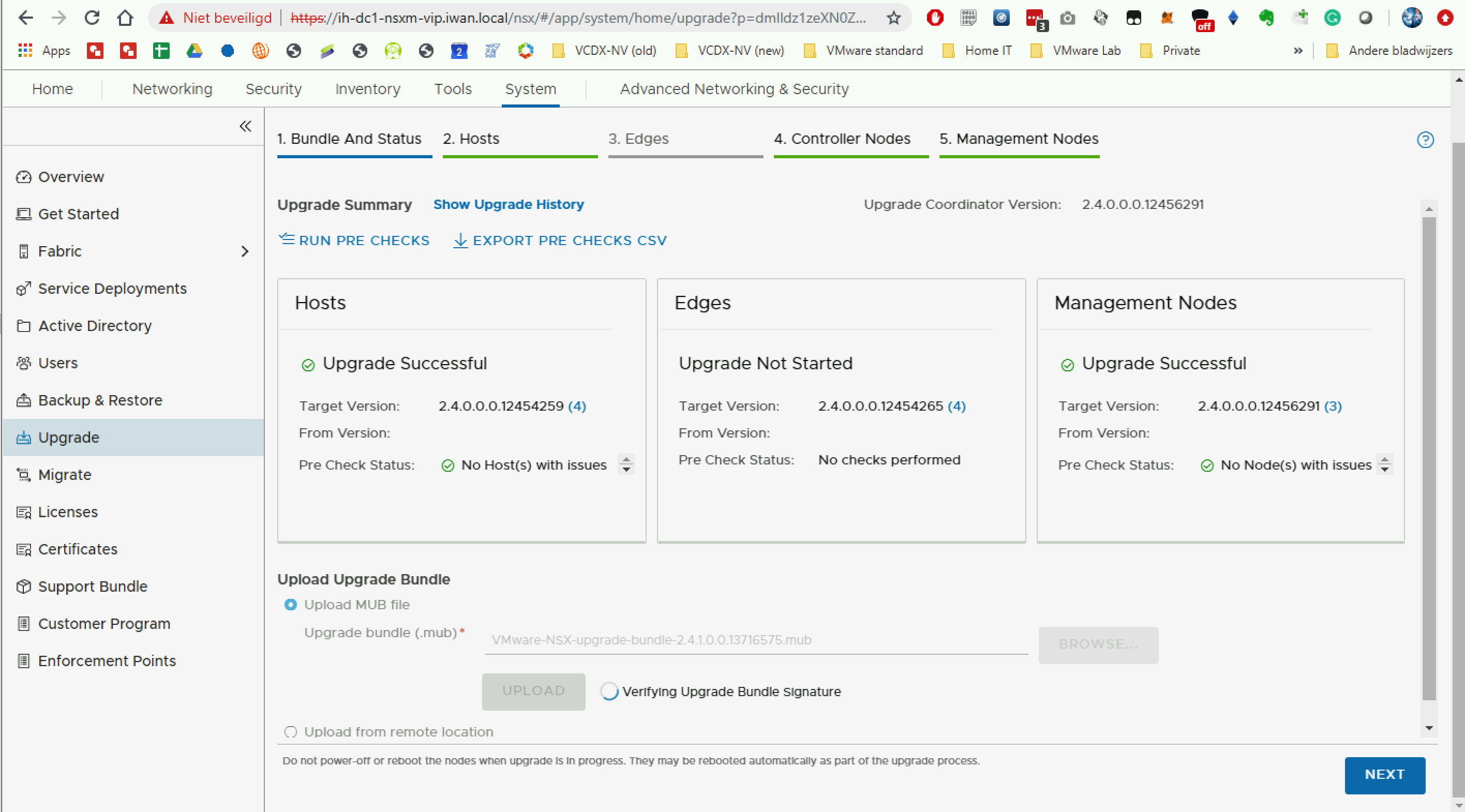1465x812 pixels.
Task: Collapse sidebar with double-chevron icon
Action: tap(245, 126)
